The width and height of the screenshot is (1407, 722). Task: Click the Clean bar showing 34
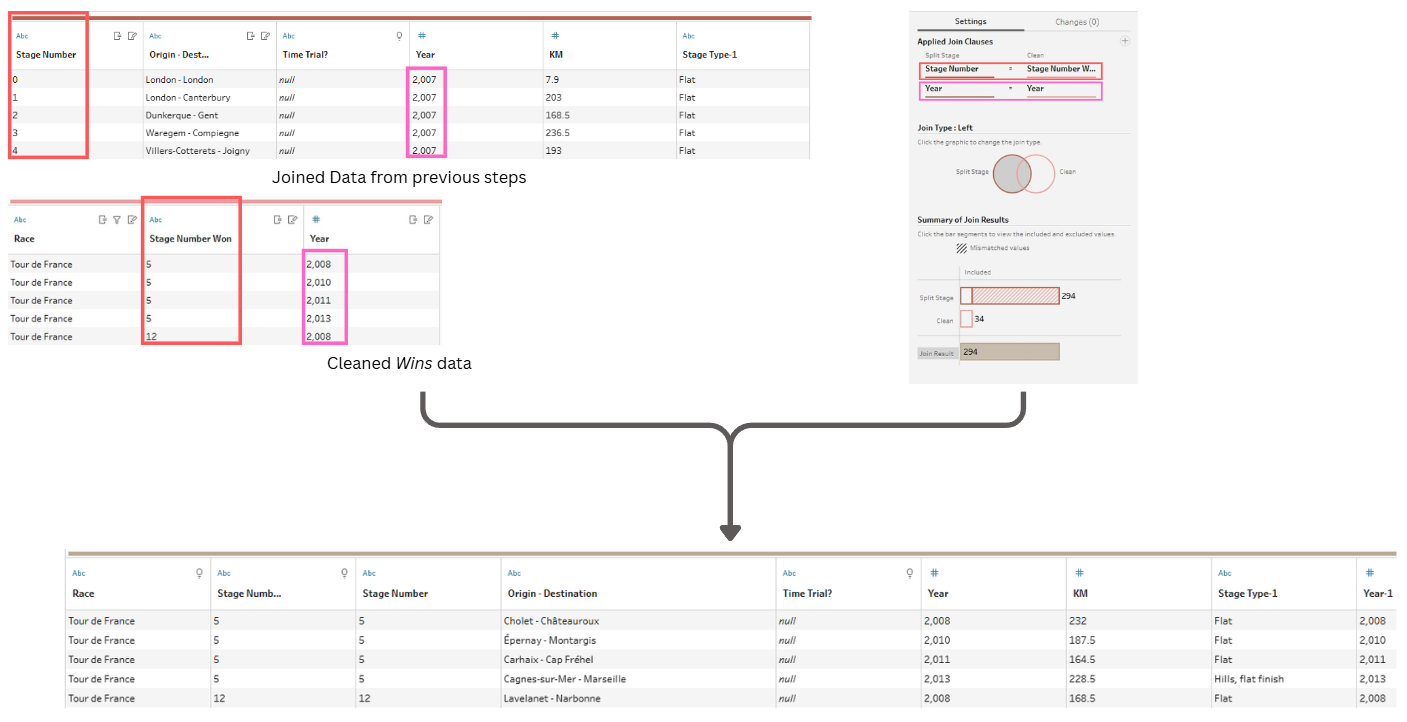tap(966, 319)
